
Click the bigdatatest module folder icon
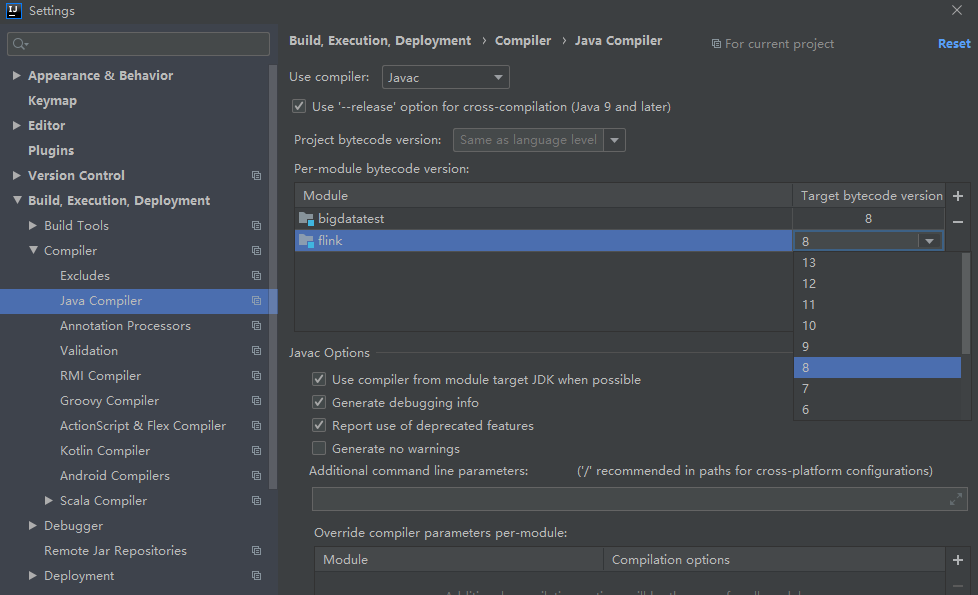[306, 219]
